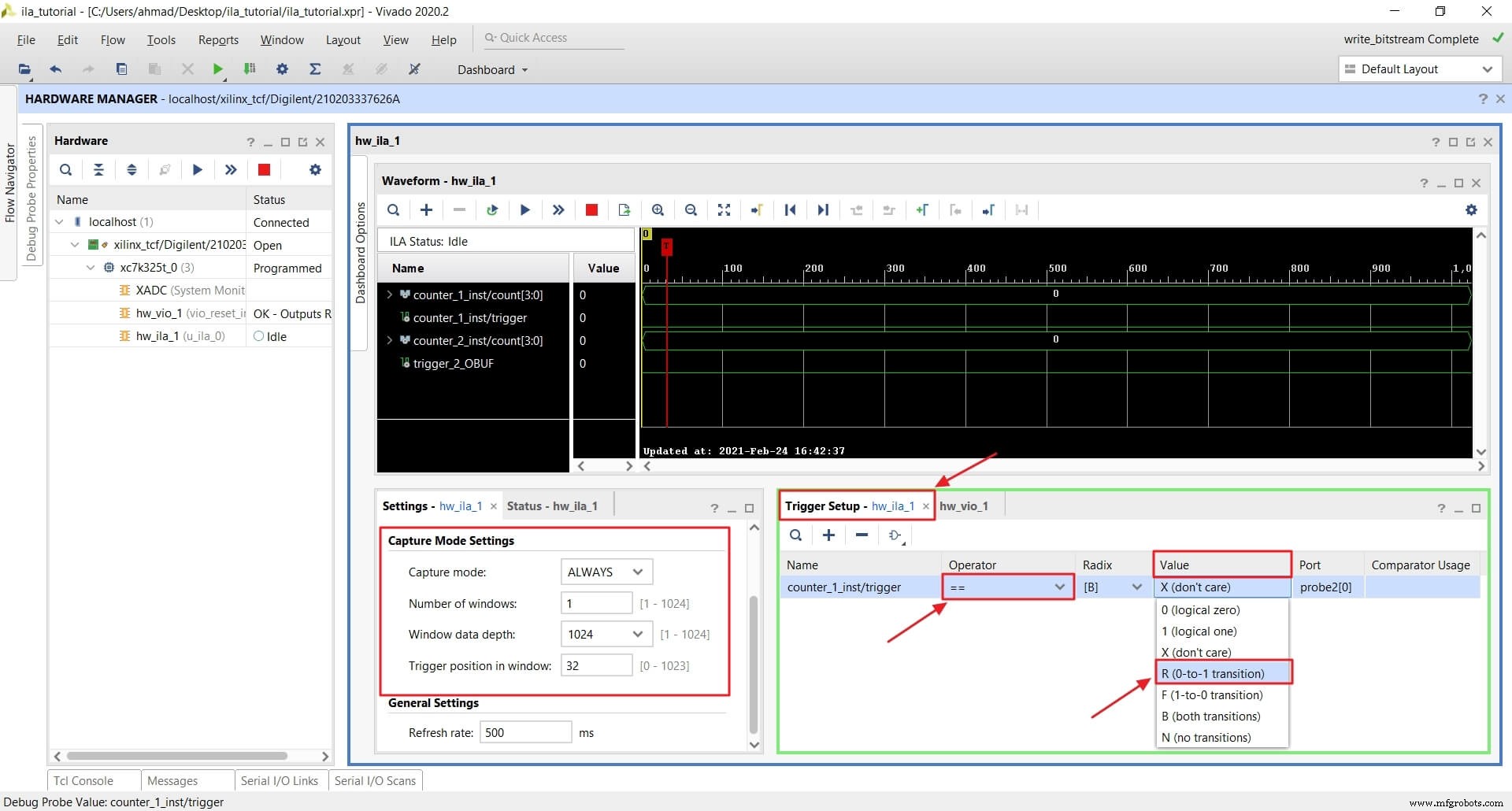Export ILA waveform data
The image size is (1512, 811).
tap(624, 210)
